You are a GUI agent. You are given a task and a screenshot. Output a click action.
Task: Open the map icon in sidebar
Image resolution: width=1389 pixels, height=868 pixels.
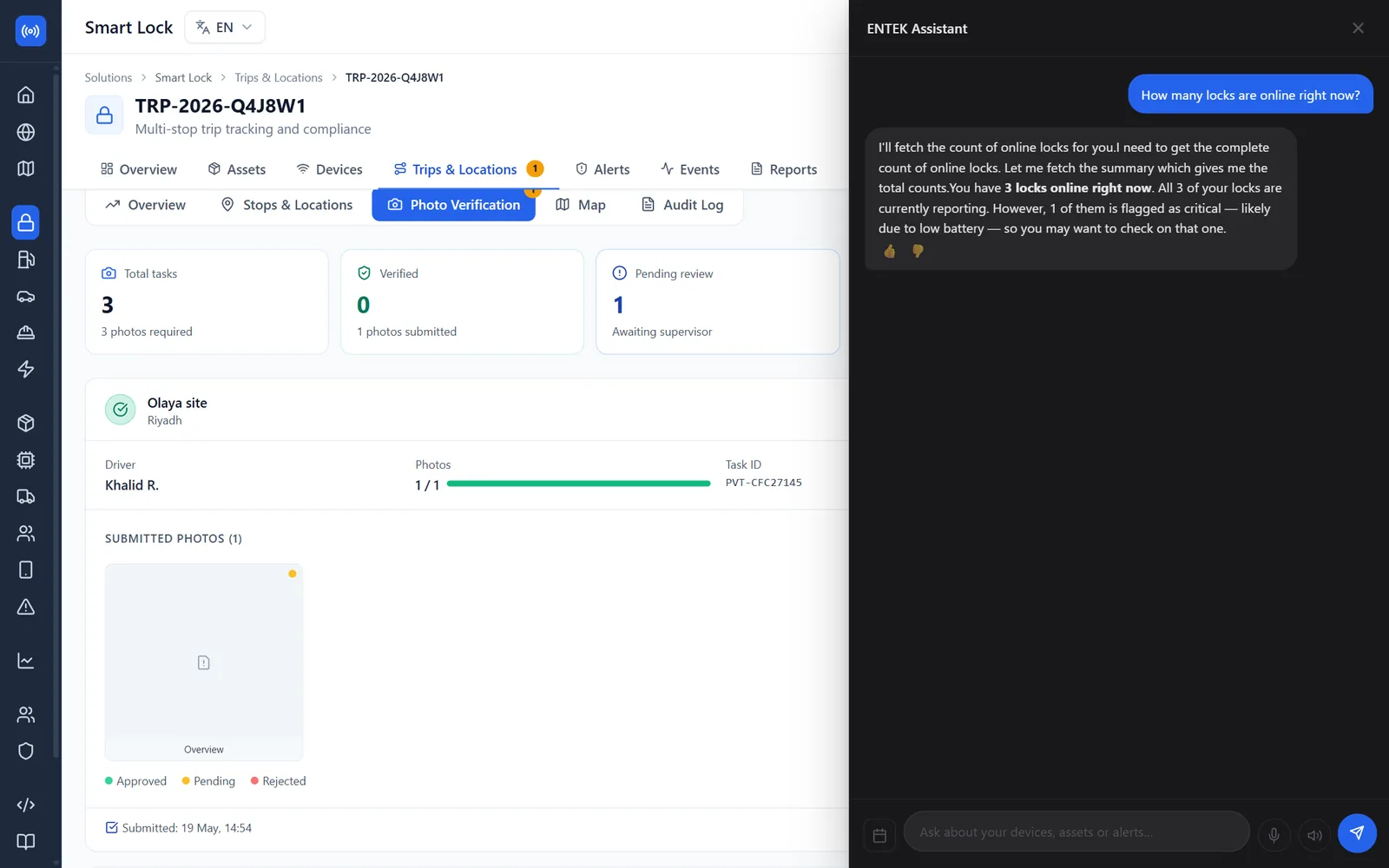26,168
